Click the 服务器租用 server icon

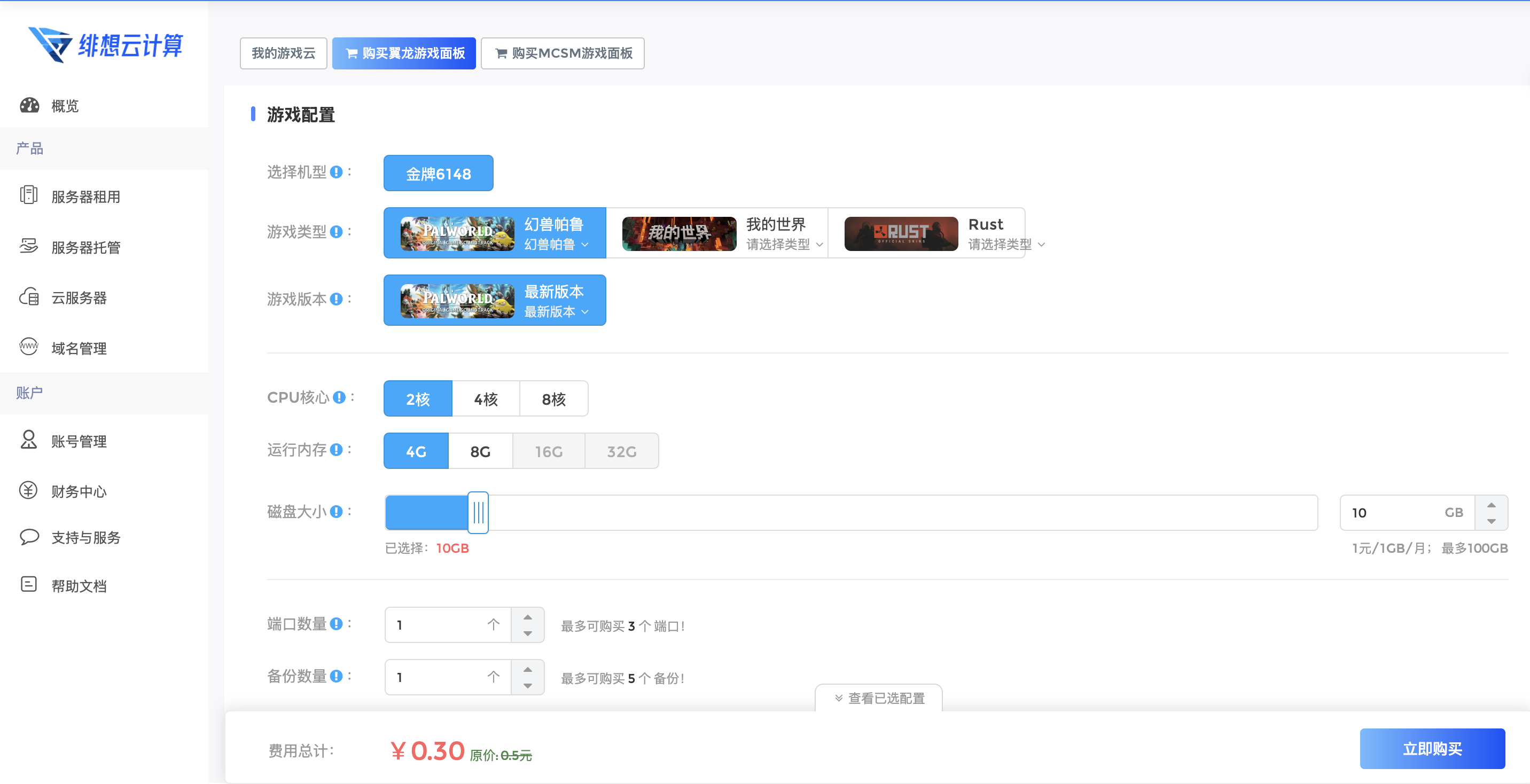point(28,195)
